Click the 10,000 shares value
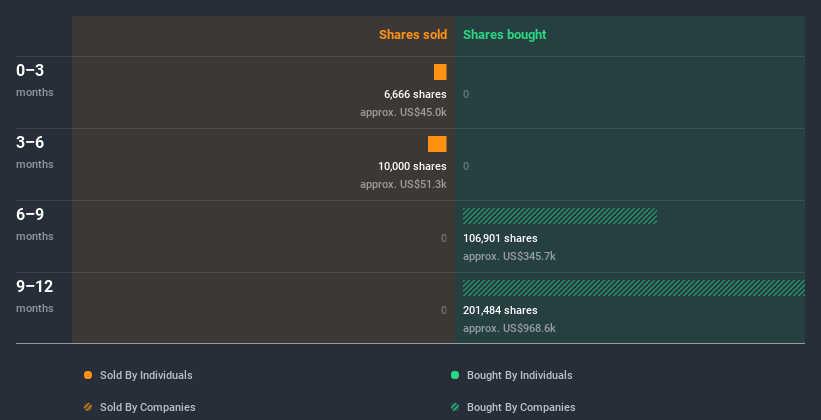The image size is (821, 420). tap(413, 167)
